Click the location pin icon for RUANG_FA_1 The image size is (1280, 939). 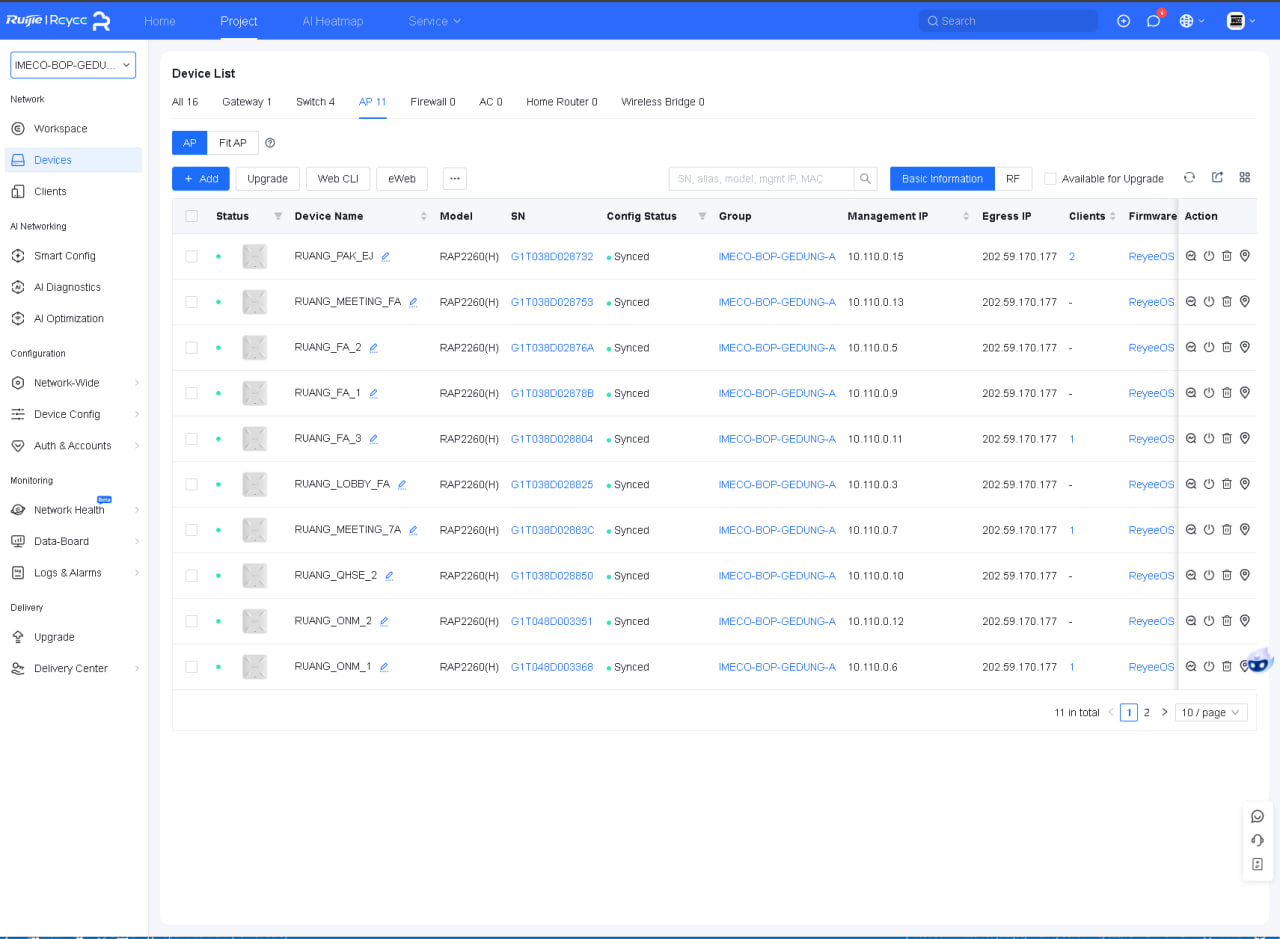(1245, 393)
